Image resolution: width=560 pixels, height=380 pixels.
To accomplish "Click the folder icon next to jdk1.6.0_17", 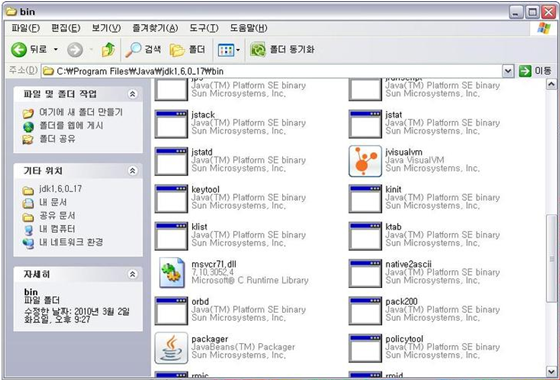I will [x=28, y=190].
